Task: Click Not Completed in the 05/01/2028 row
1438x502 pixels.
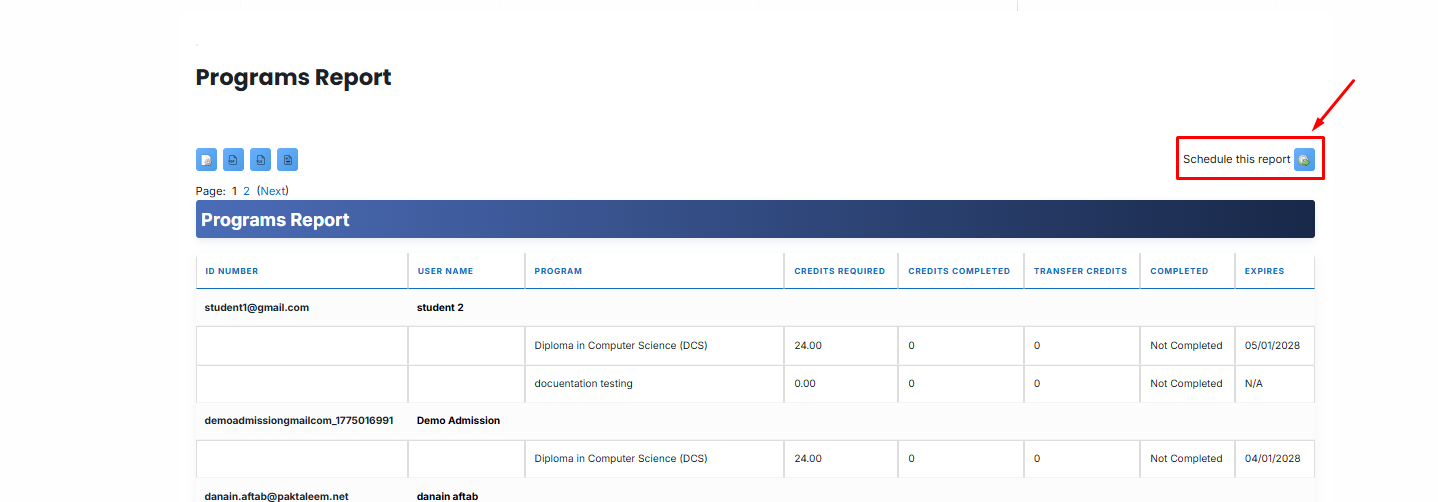Action: click(x=1186, y=346)
